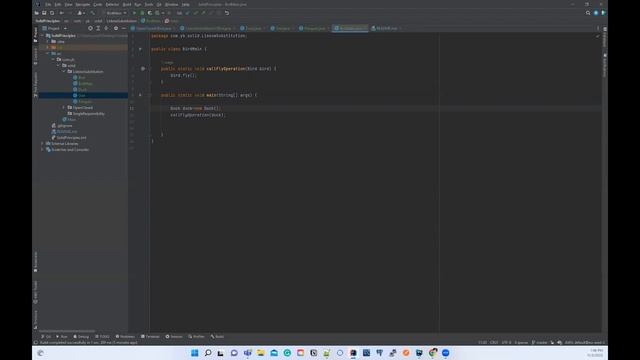Click LiskovSubstitution in the navigation breadcrumb

[x=122, y=21]
